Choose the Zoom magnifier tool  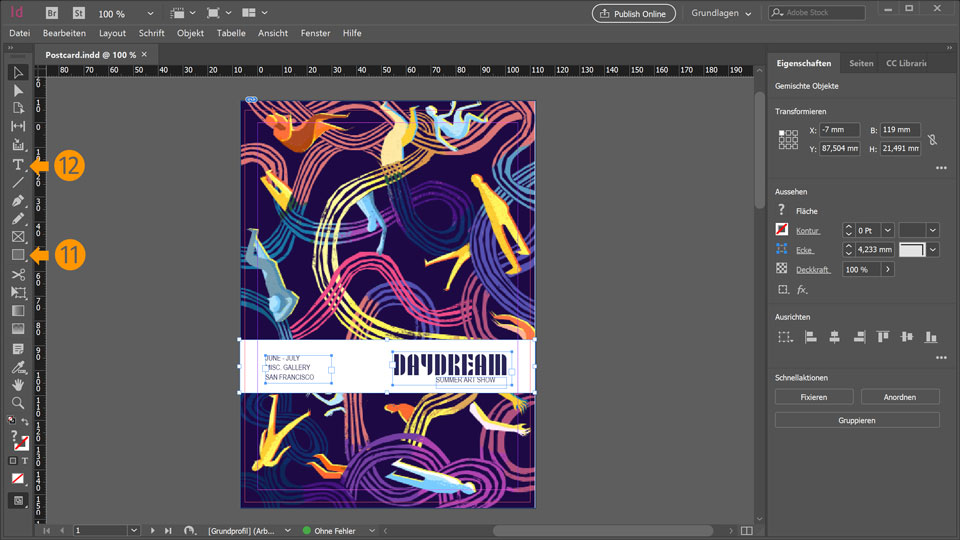point(18,403)
